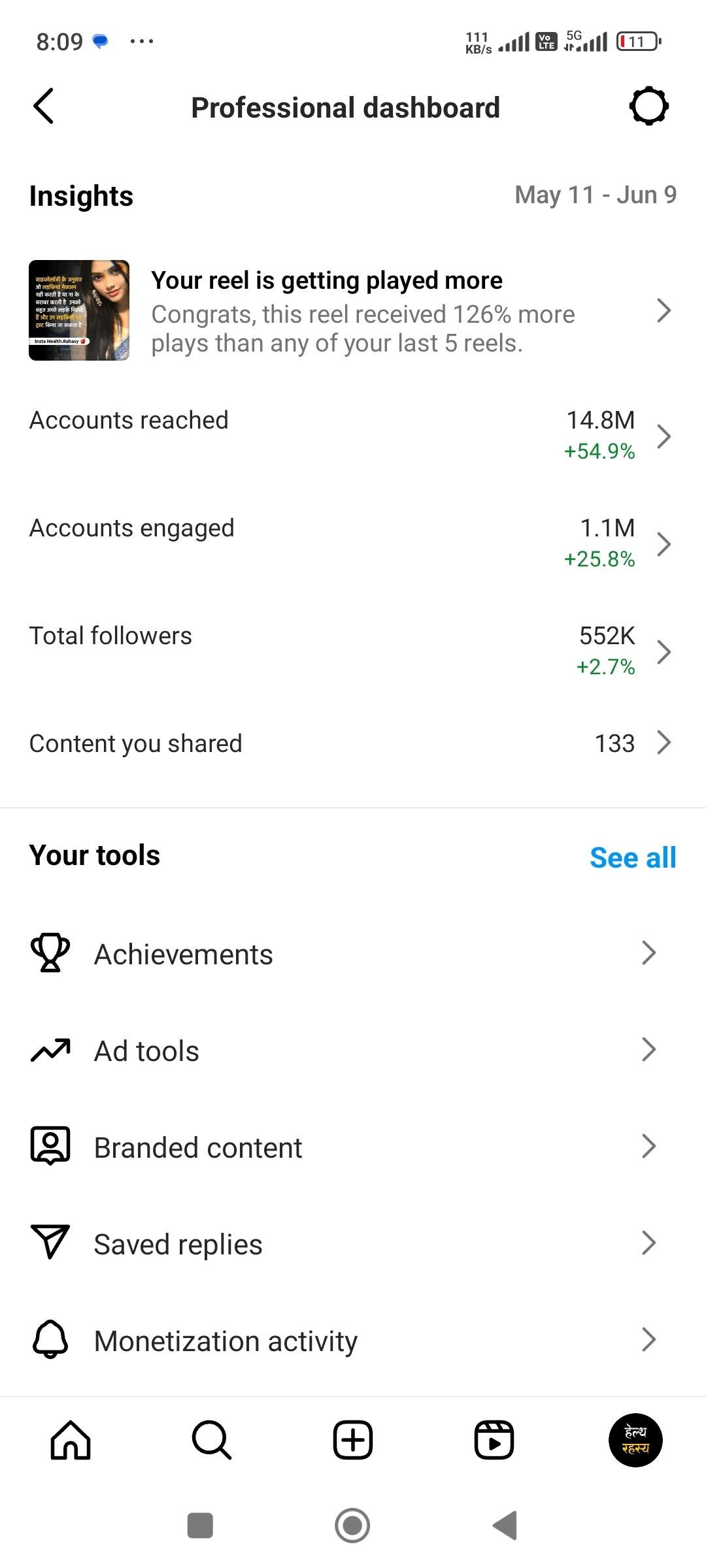Tap the back arrow icon
Viewport: 706px width, 1568px height.
click(x=43, y=106)
